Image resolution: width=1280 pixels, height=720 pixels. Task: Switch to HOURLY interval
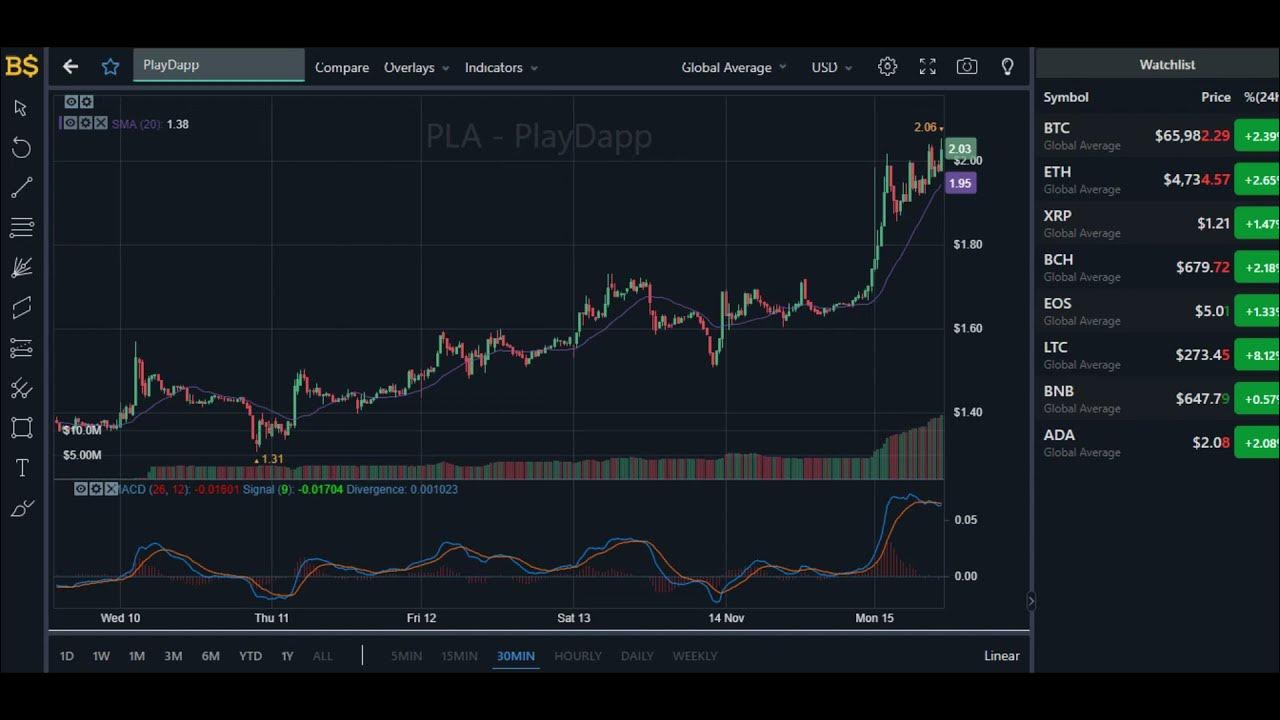(578, 656)
